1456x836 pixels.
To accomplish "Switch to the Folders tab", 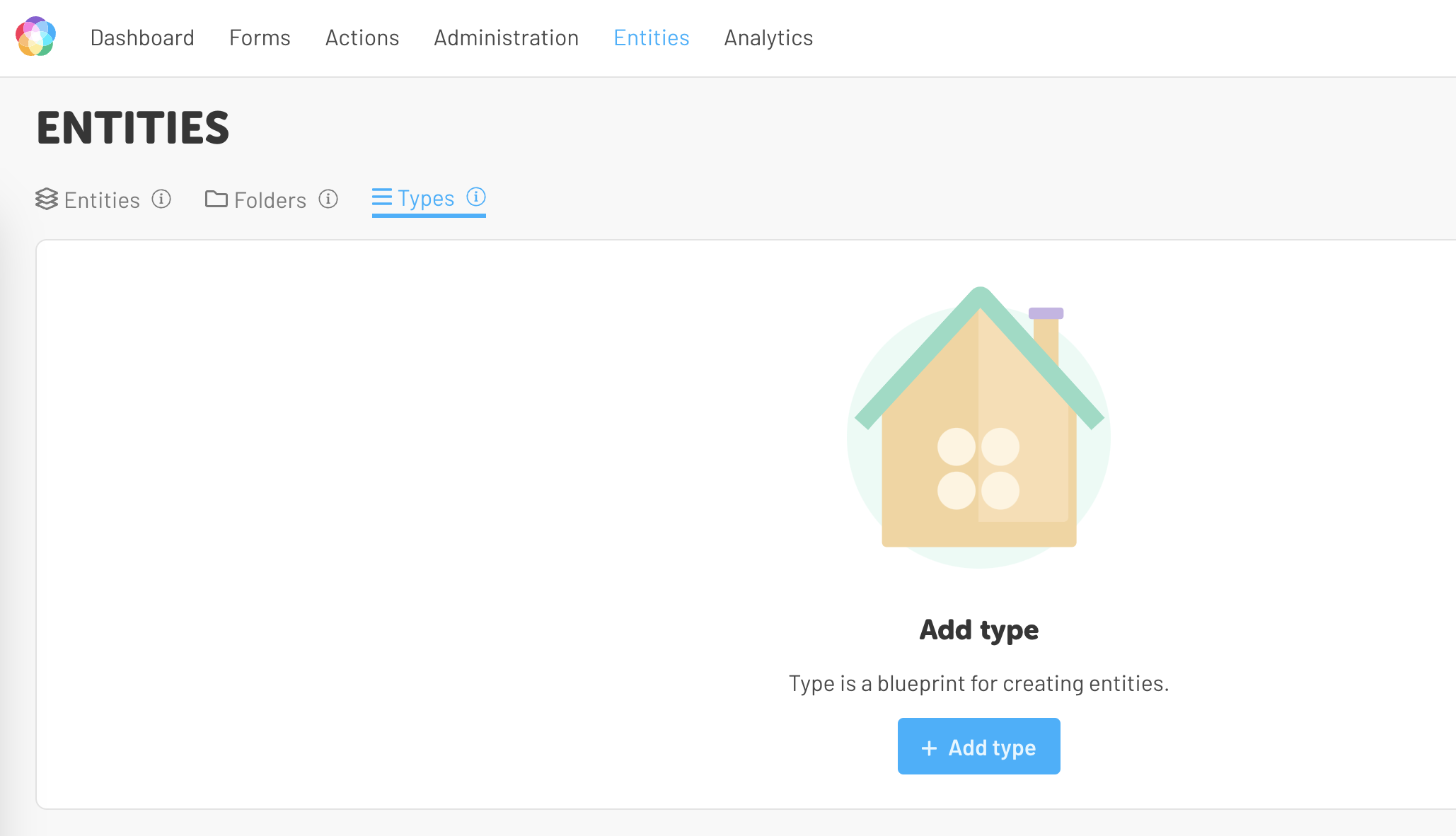I will [270, 200].
